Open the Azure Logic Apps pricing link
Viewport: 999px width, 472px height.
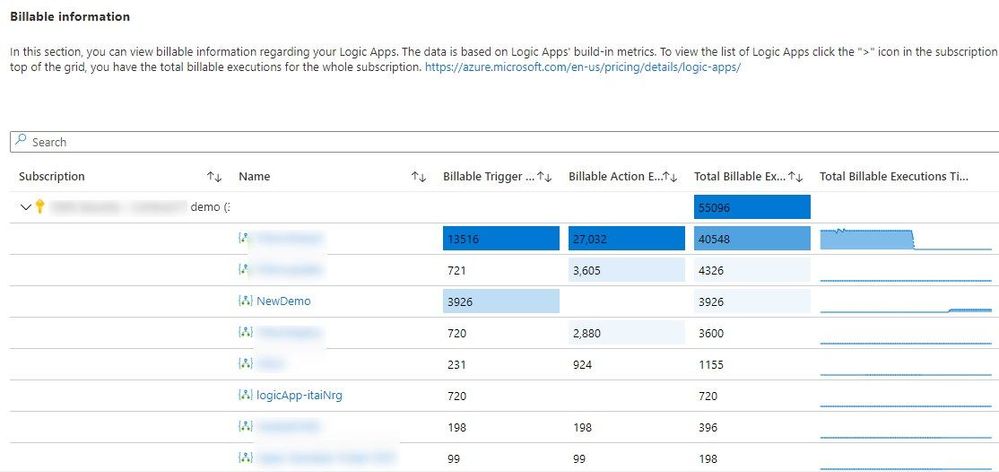click(582, 67)
